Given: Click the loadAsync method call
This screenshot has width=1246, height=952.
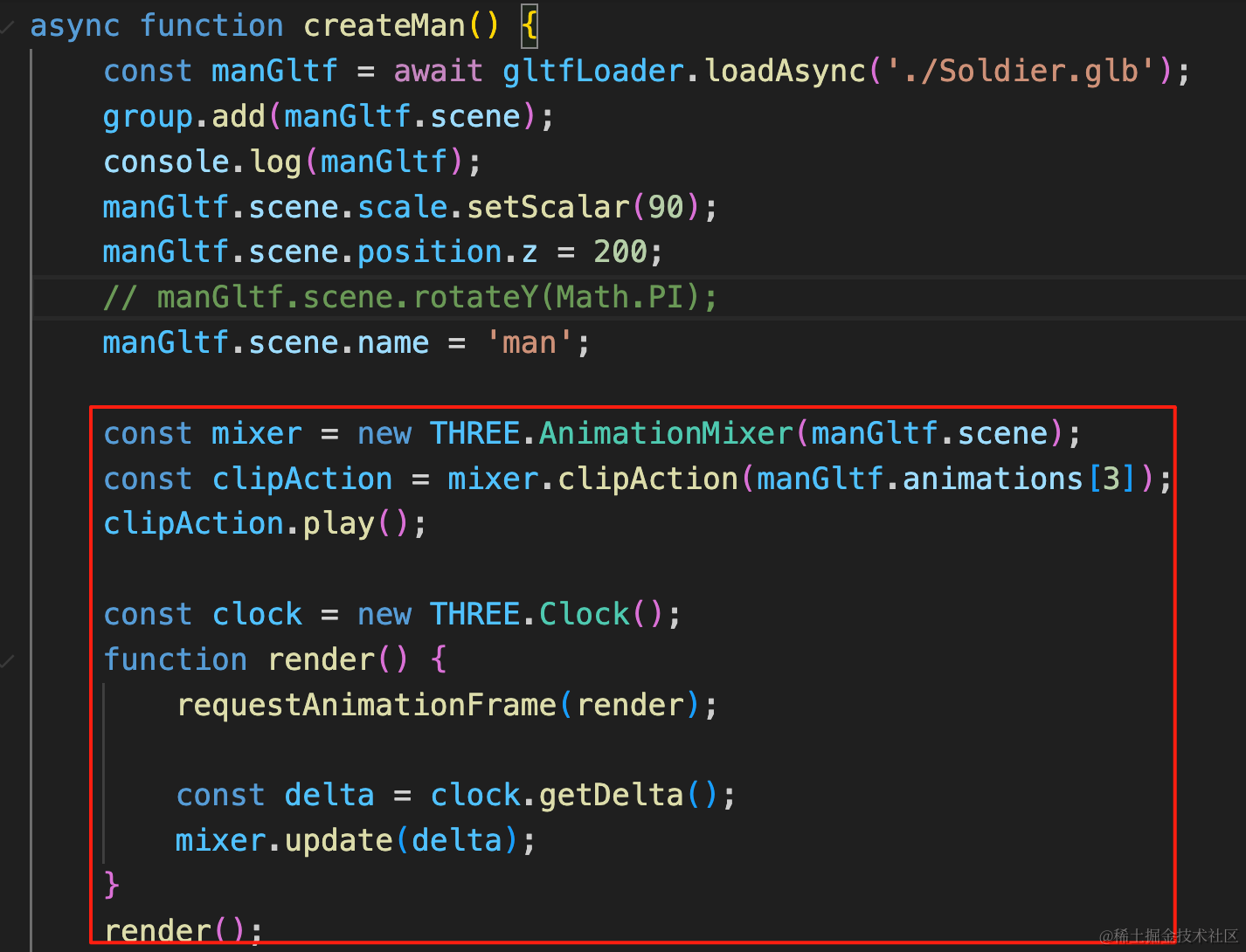Looking at the screenshot, I should click(785, 71).
